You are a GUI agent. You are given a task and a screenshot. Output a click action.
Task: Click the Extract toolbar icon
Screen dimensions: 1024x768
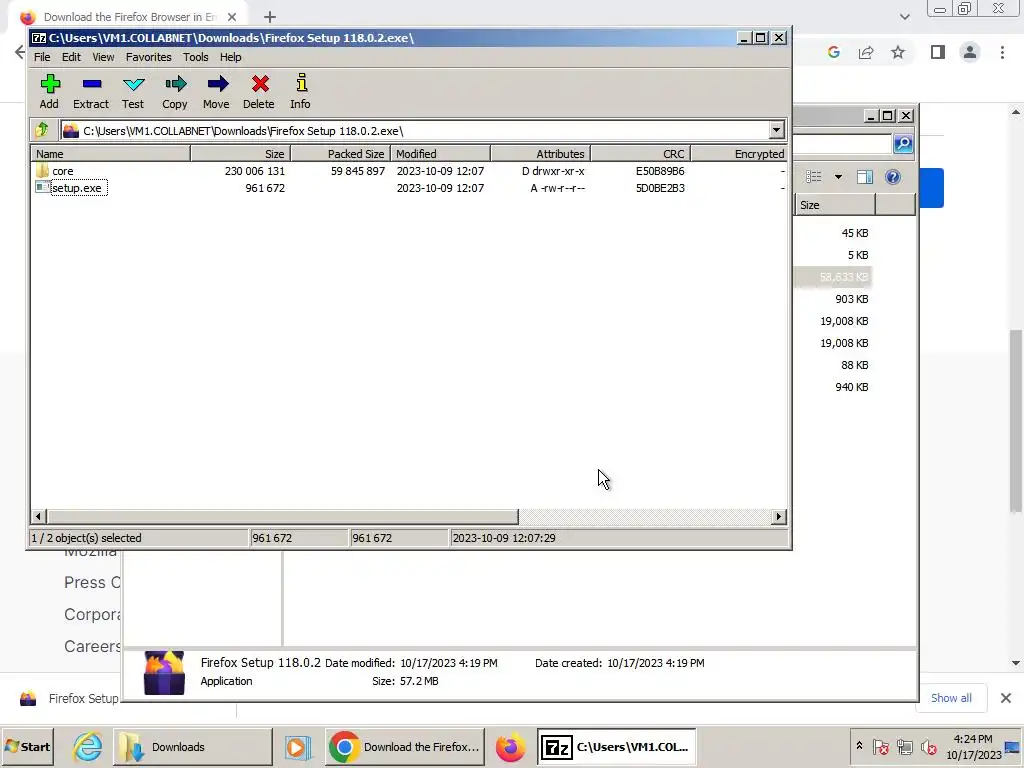point(91,91)
